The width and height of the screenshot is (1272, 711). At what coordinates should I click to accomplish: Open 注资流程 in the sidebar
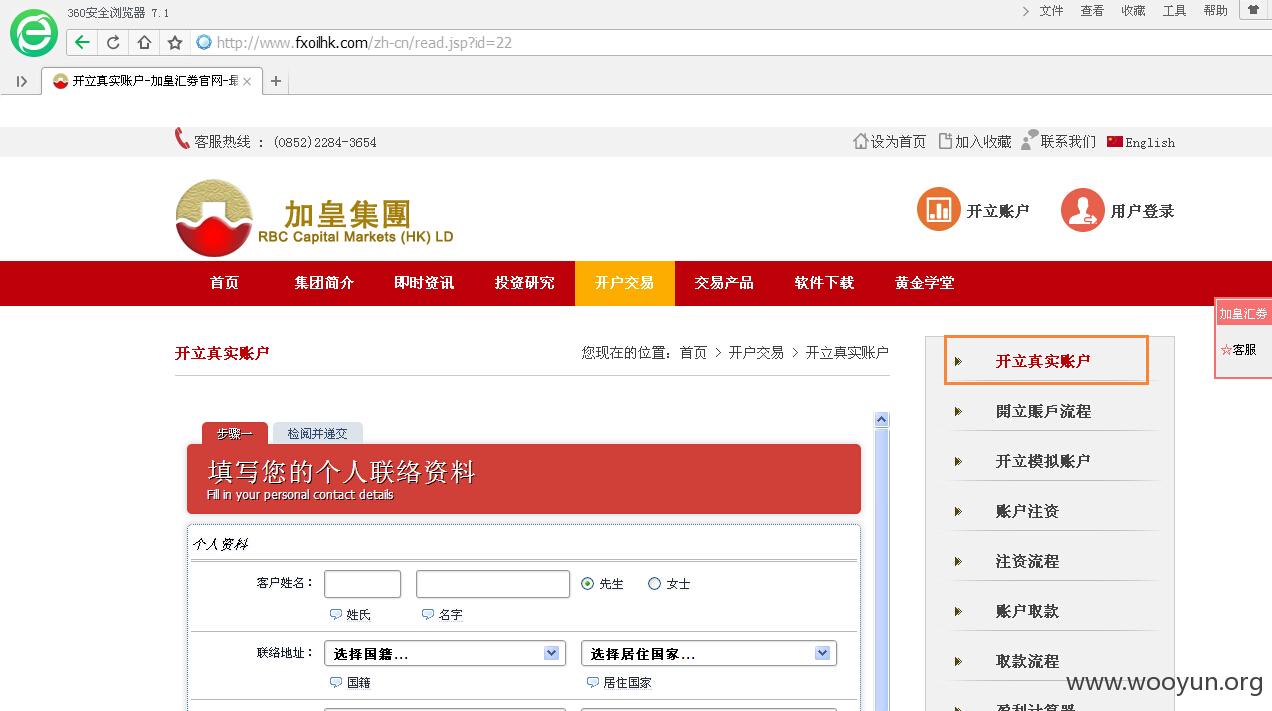point(1027,561)
